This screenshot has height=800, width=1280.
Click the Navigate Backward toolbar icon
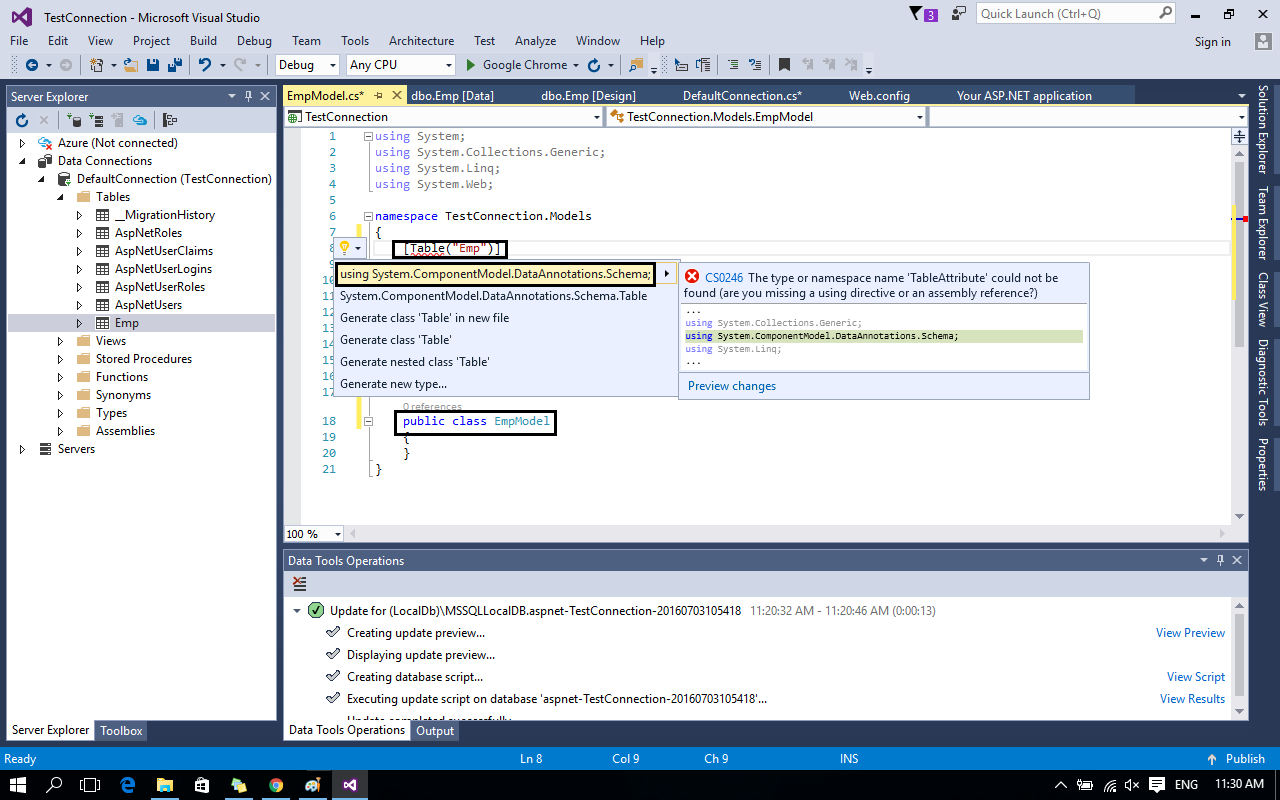[31, 65]
